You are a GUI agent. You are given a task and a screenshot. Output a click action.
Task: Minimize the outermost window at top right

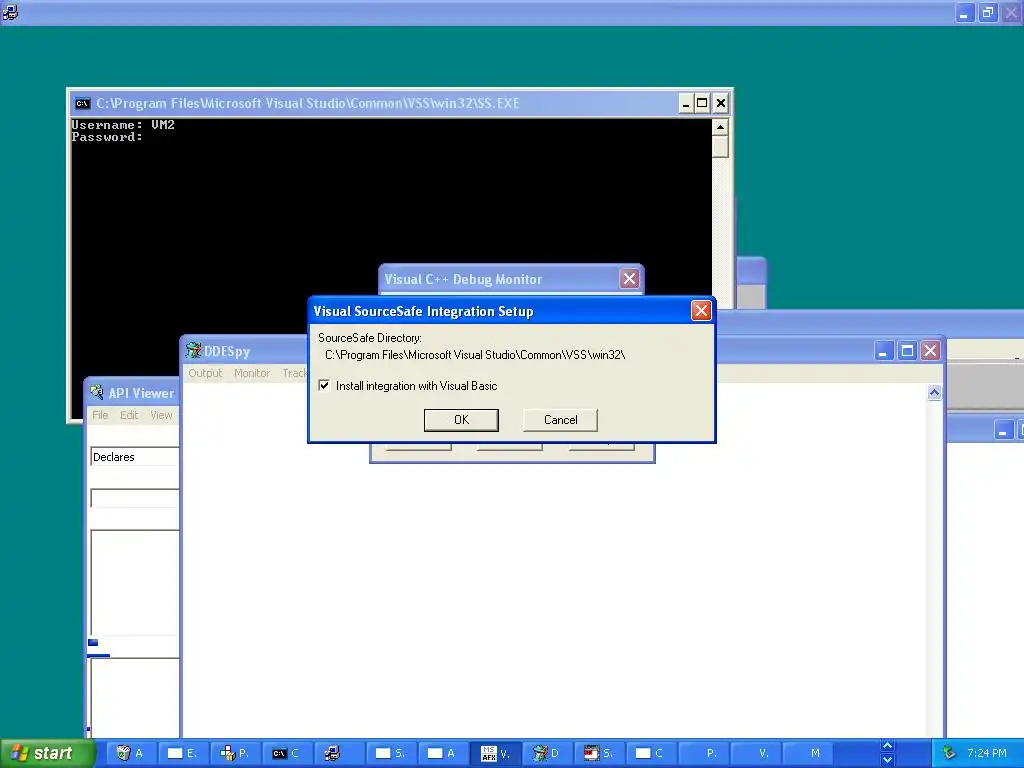(965, 12)
